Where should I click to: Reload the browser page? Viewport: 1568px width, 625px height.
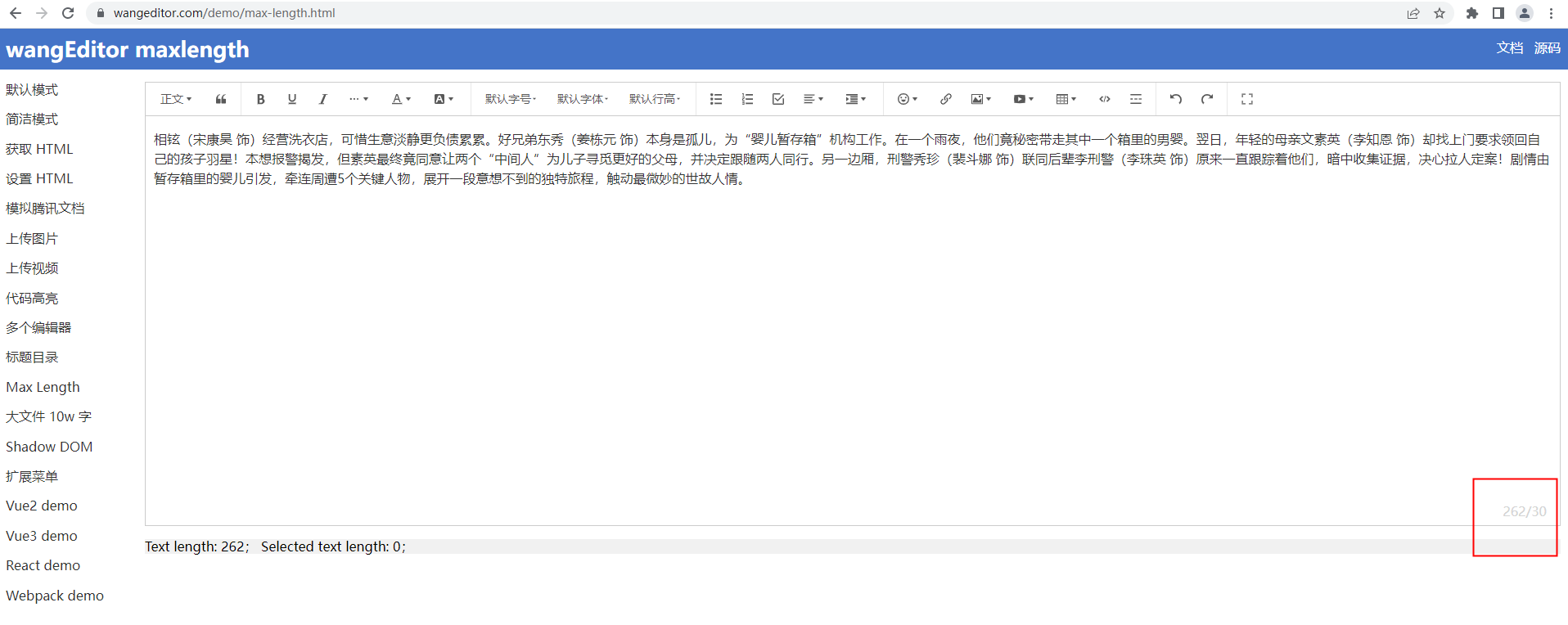[68, 13]
